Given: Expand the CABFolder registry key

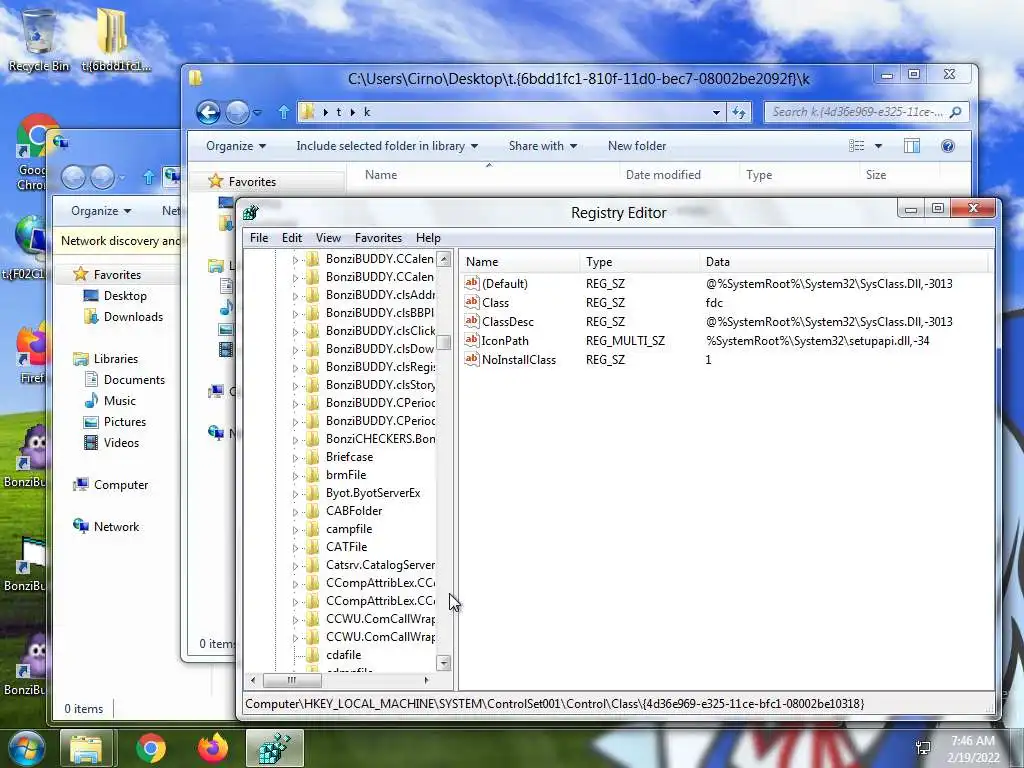Looking at the screenshot, I should click(295, 511).
